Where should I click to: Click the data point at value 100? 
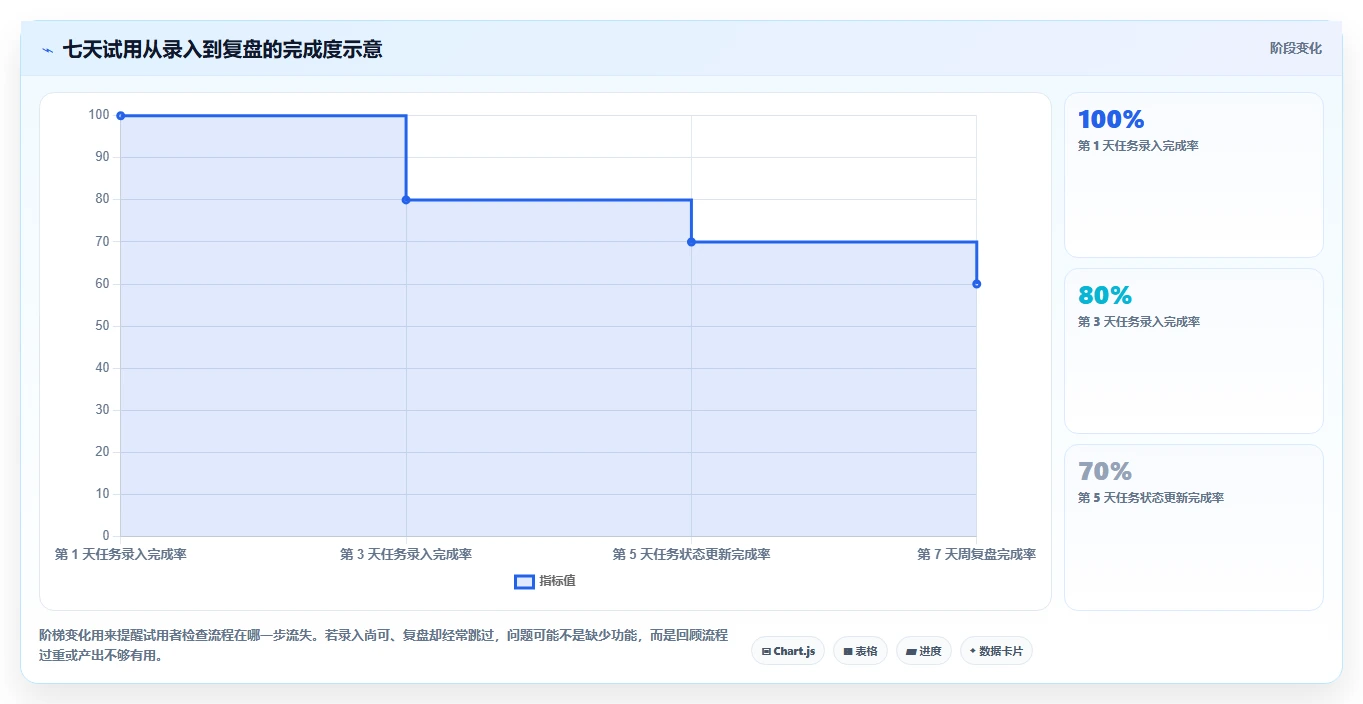point(121,116)
